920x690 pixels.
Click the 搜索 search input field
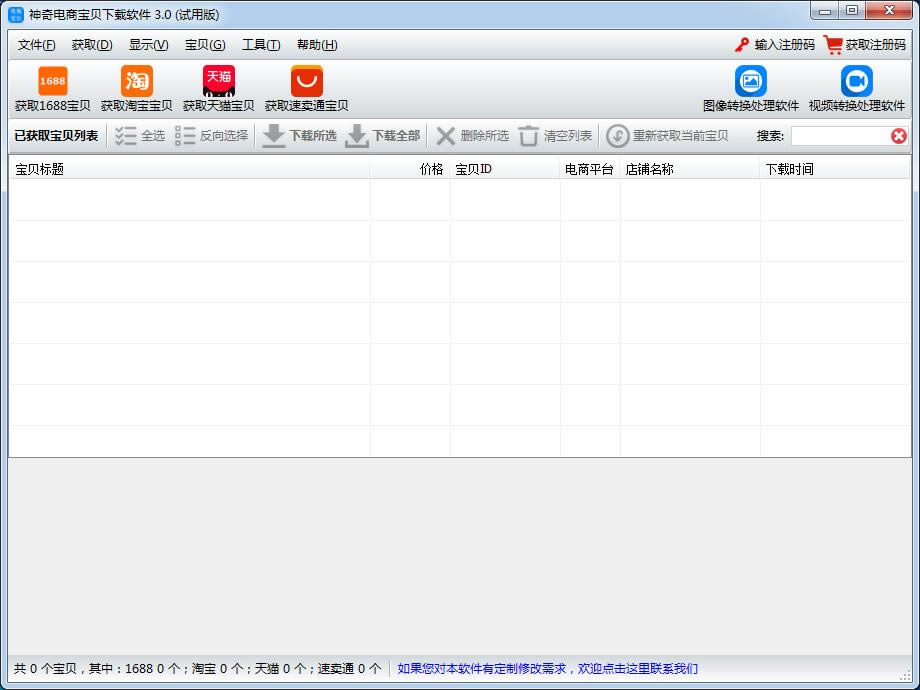[838, 136]
